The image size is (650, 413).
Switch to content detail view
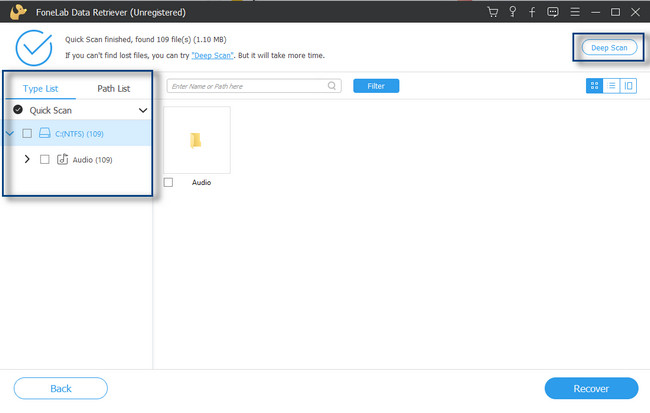coord(628,86)
